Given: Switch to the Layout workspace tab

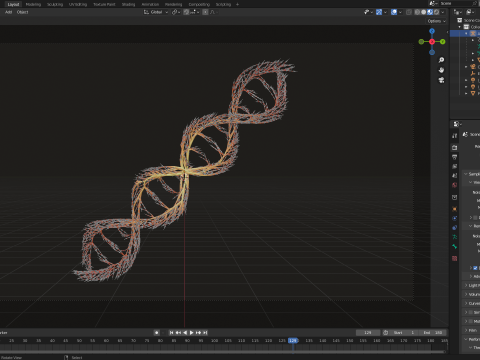Looking at the screenshot, I should [x=14, y=4].
